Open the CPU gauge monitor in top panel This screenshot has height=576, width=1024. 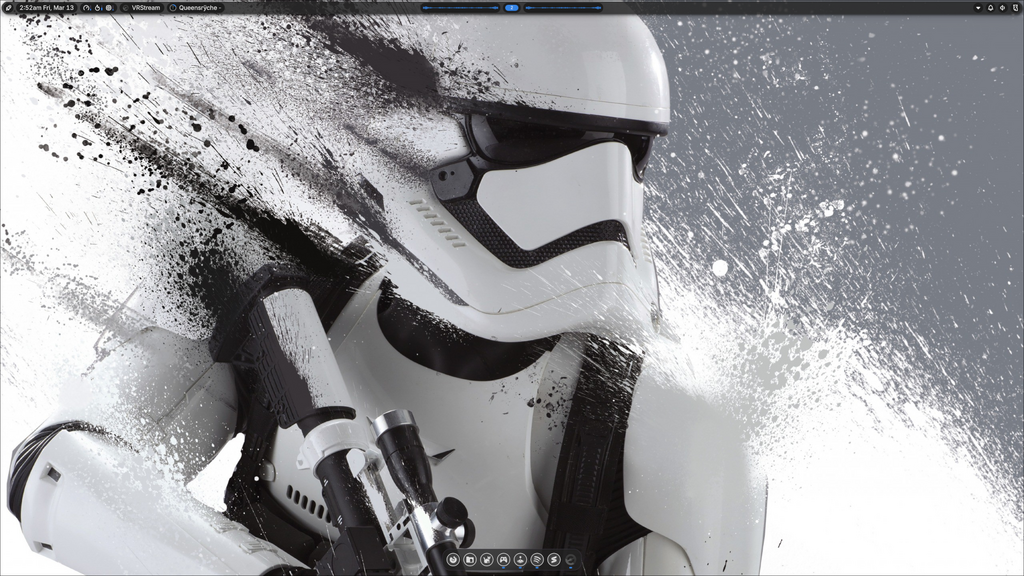[x=87, y=8]
